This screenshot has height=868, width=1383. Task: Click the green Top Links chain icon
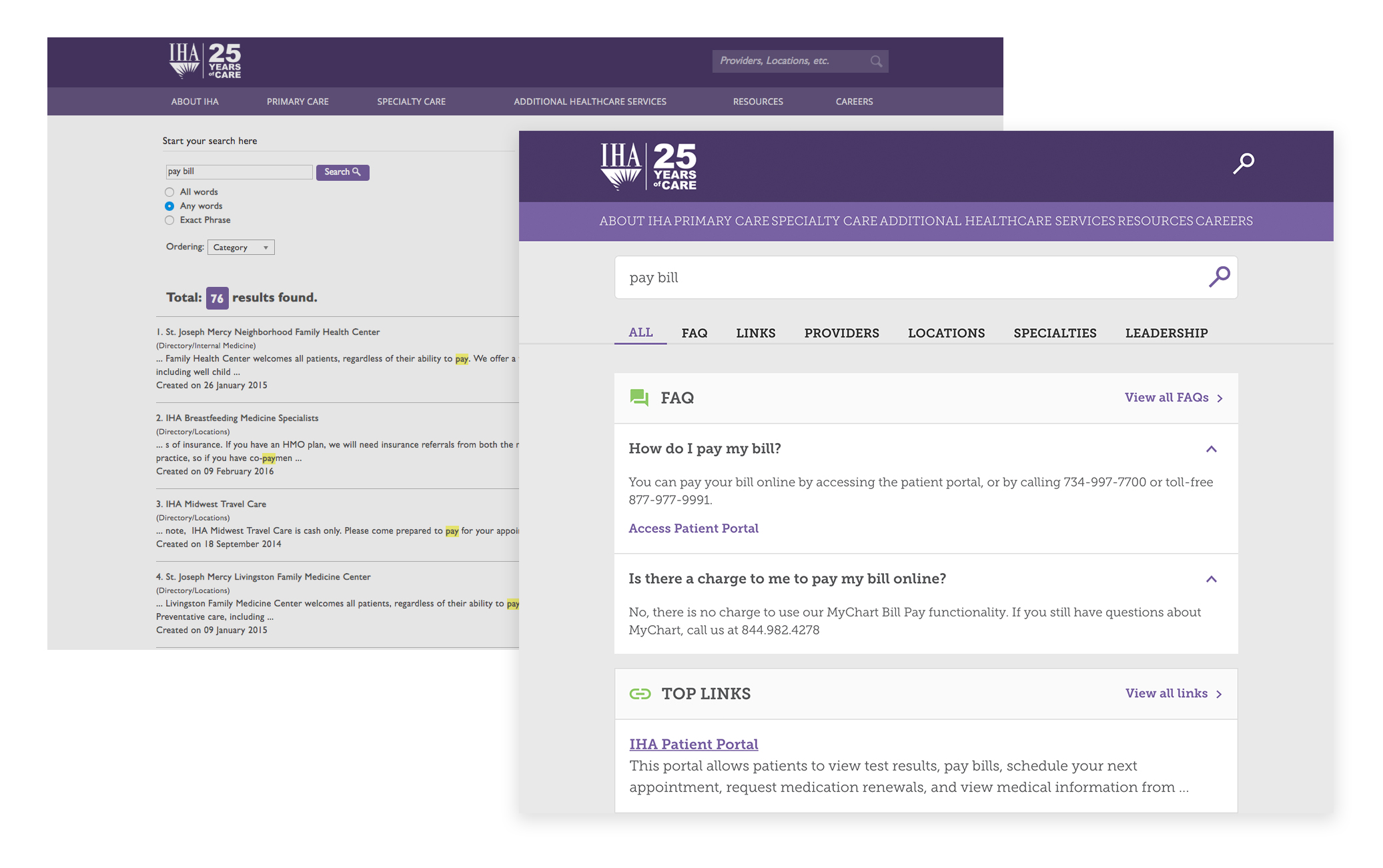click(x=640, y=694)
